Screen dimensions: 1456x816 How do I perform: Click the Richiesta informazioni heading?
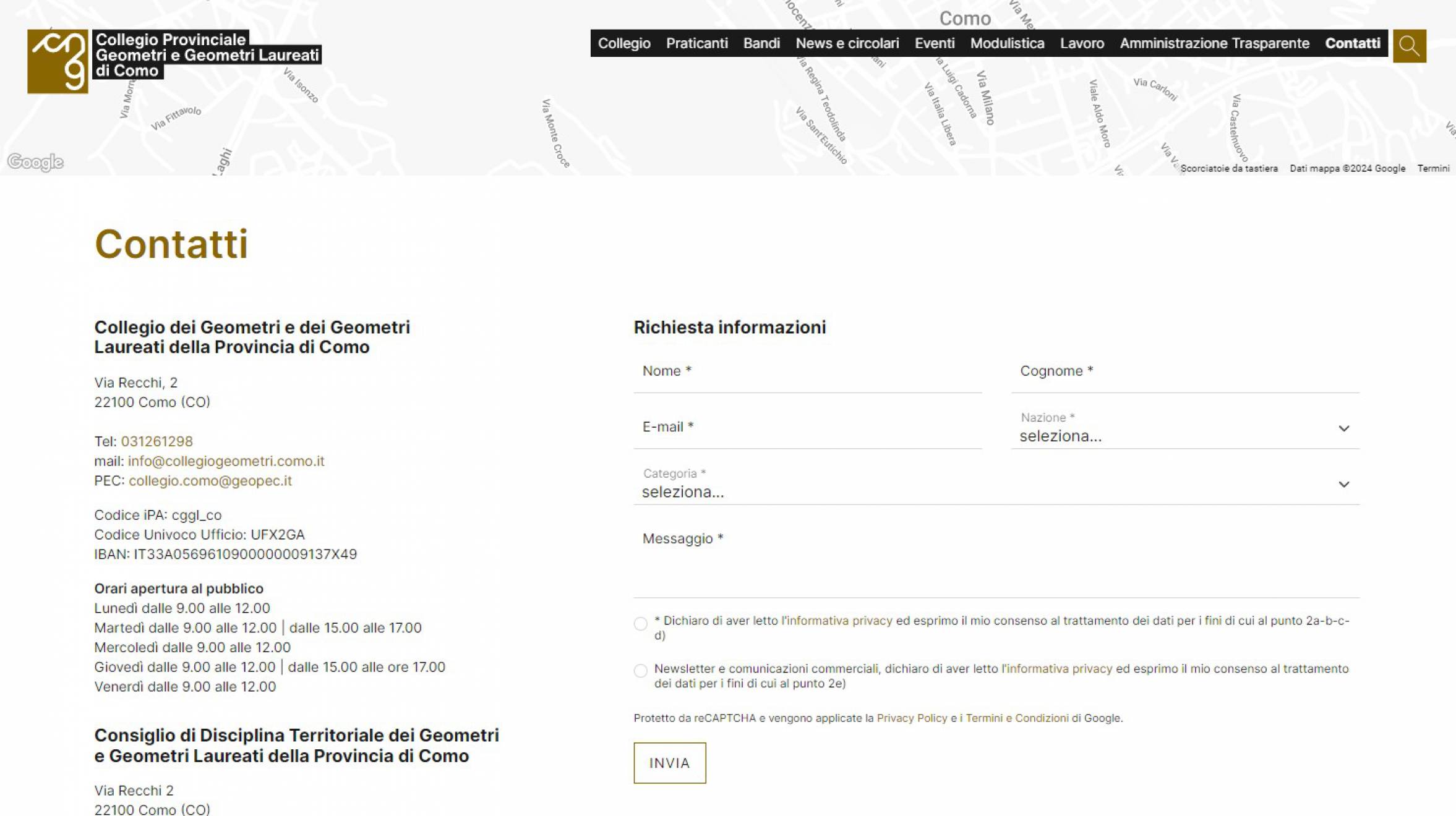[729, 327]
